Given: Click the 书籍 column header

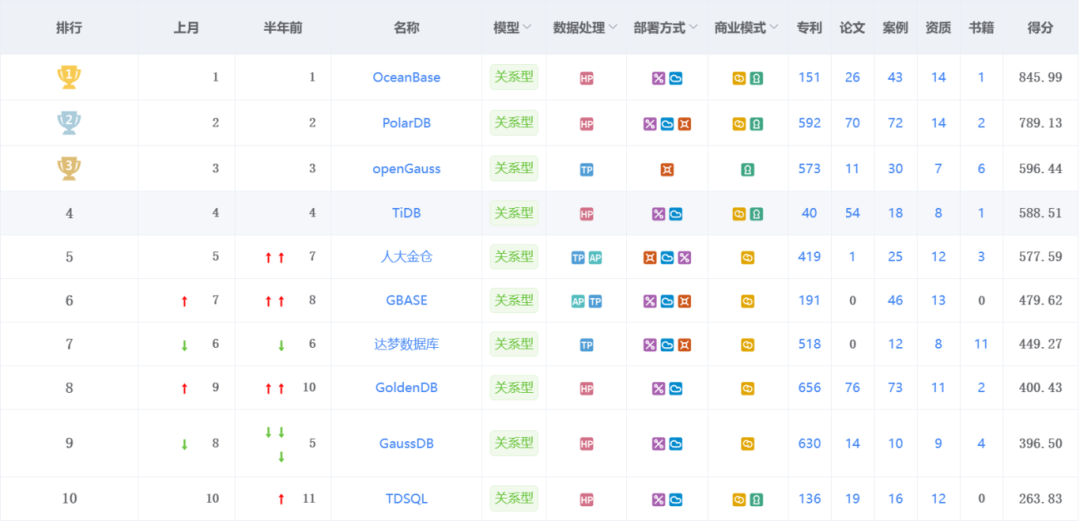Looking at the screenshot, I should pos(981,28).
